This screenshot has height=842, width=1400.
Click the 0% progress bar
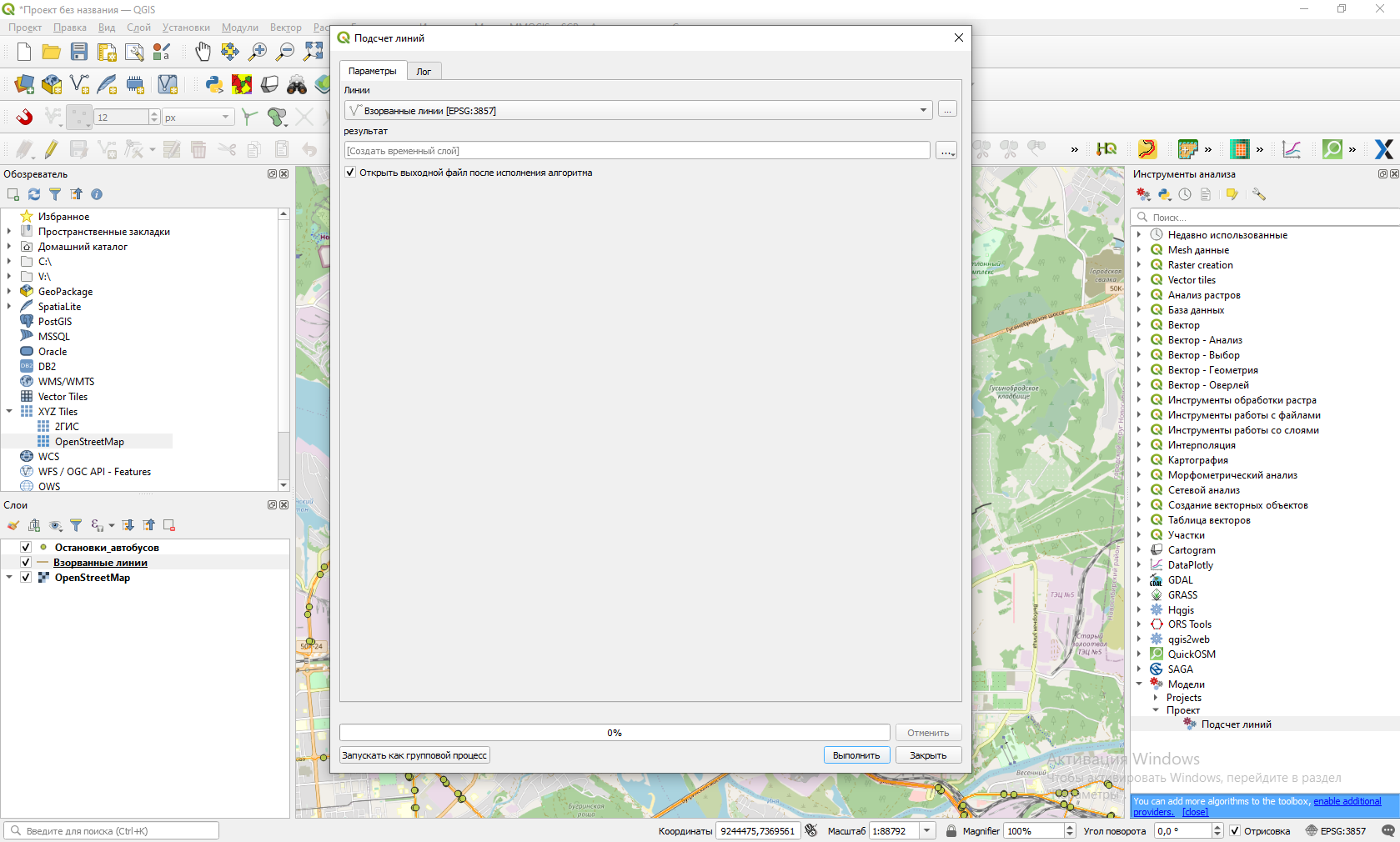(x=615, y=733)
